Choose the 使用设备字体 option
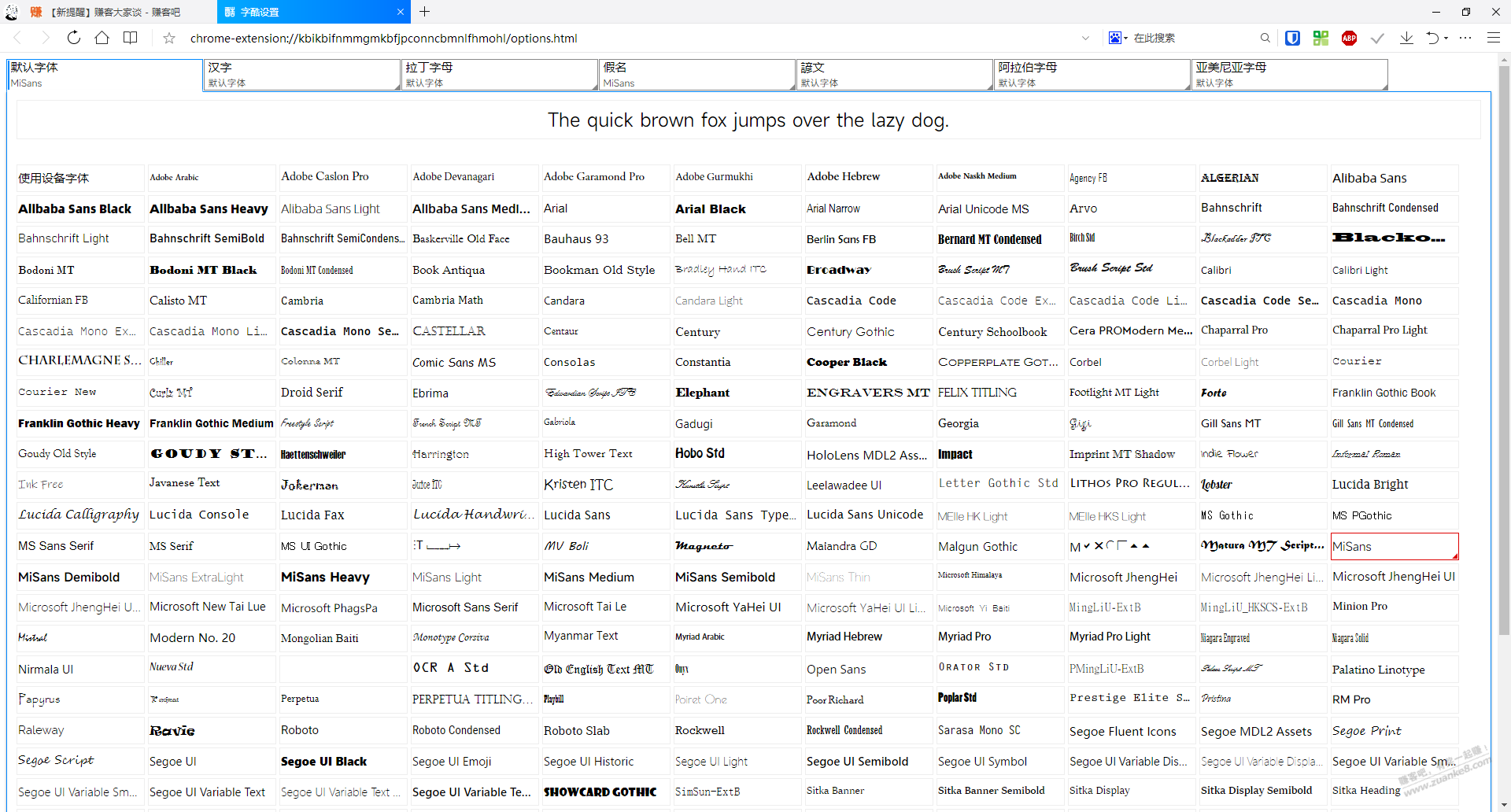The width and height of the screenshot is (1511, 812). (80, 178)
